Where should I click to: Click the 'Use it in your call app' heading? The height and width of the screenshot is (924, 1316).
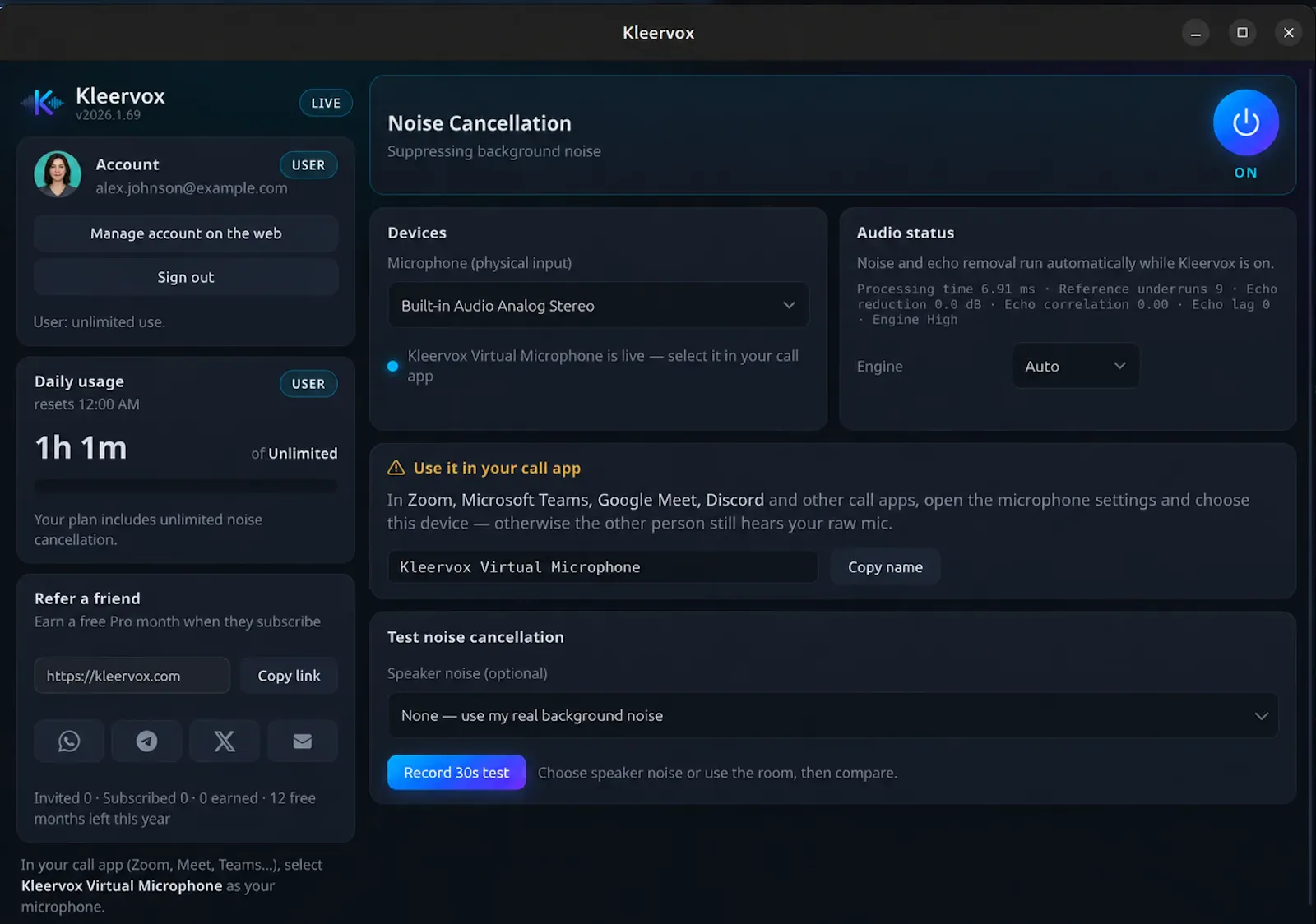497,468
